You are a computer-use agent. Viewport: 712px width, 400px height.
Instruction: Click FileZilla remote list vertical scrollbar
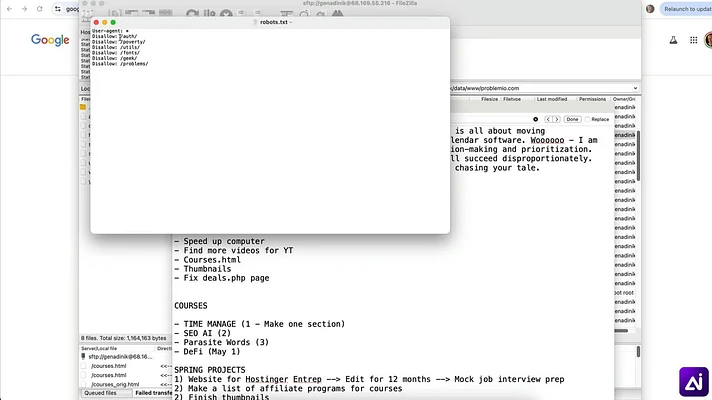click(x=638, y=156)
